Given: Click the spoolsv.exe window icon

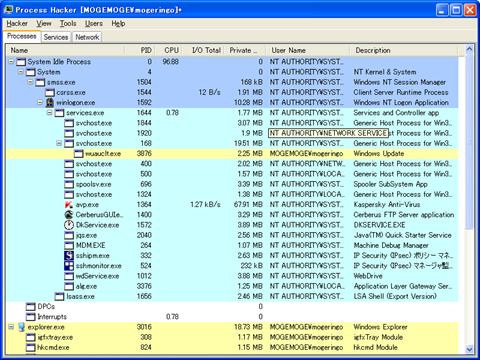Looking at the screenshot, I should [69, 184].
